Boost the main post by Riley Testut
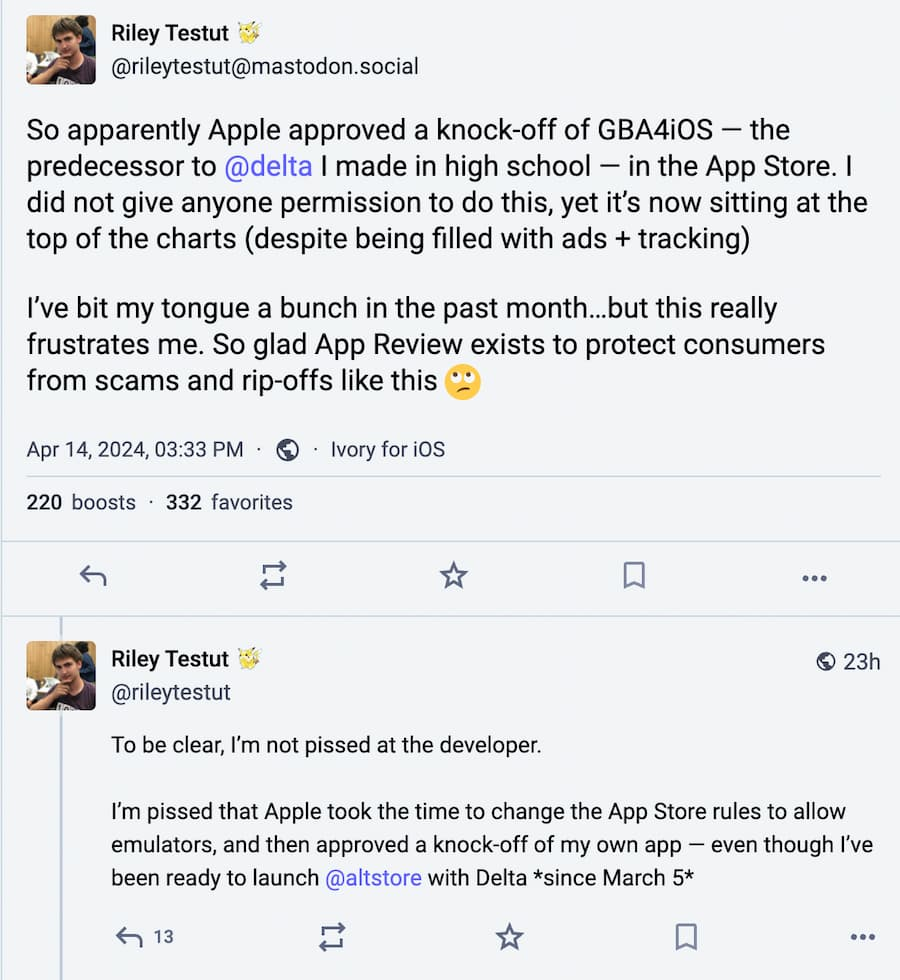The width and height of the screenshot is (900, 980). click(x=273, y=575)
